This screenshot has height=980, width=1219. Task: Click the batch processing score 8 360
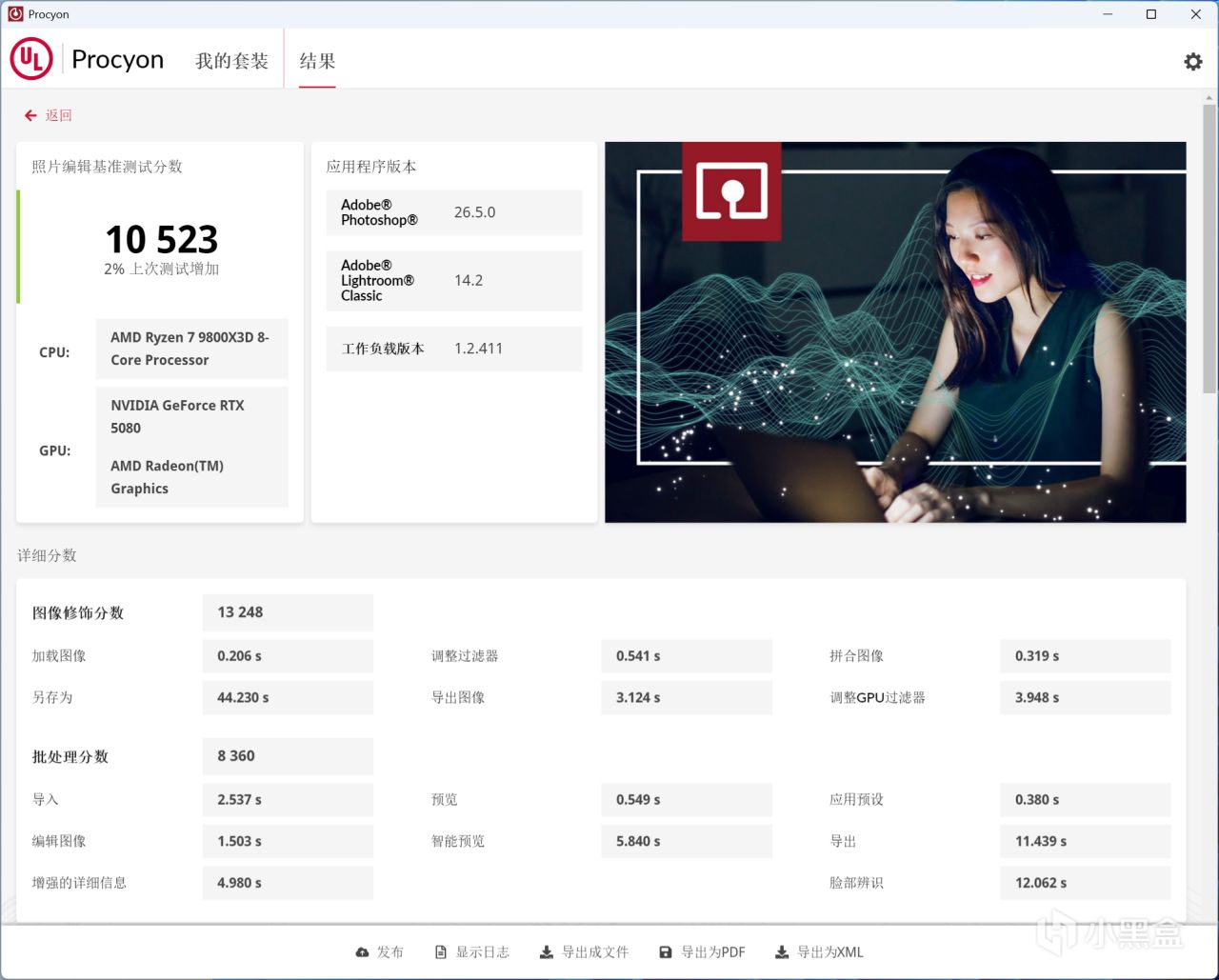click(x=288, y=756)
